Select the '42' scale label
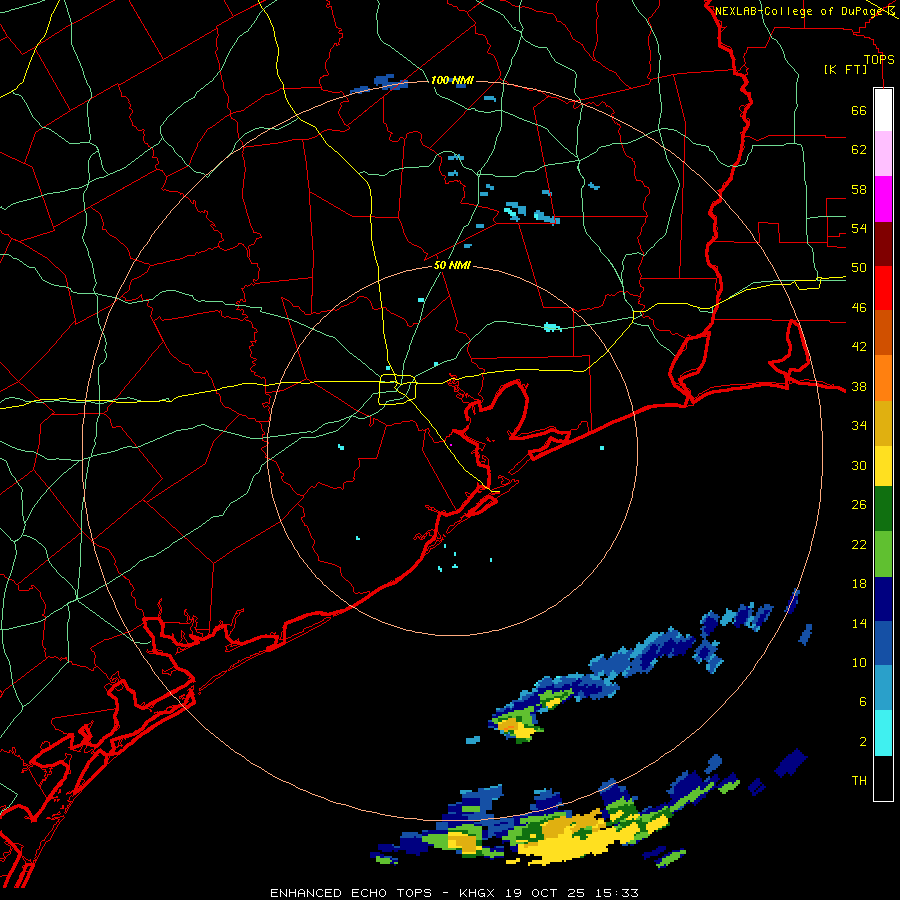900x900 pixels. pyautogui.click(x=859, y=347)
